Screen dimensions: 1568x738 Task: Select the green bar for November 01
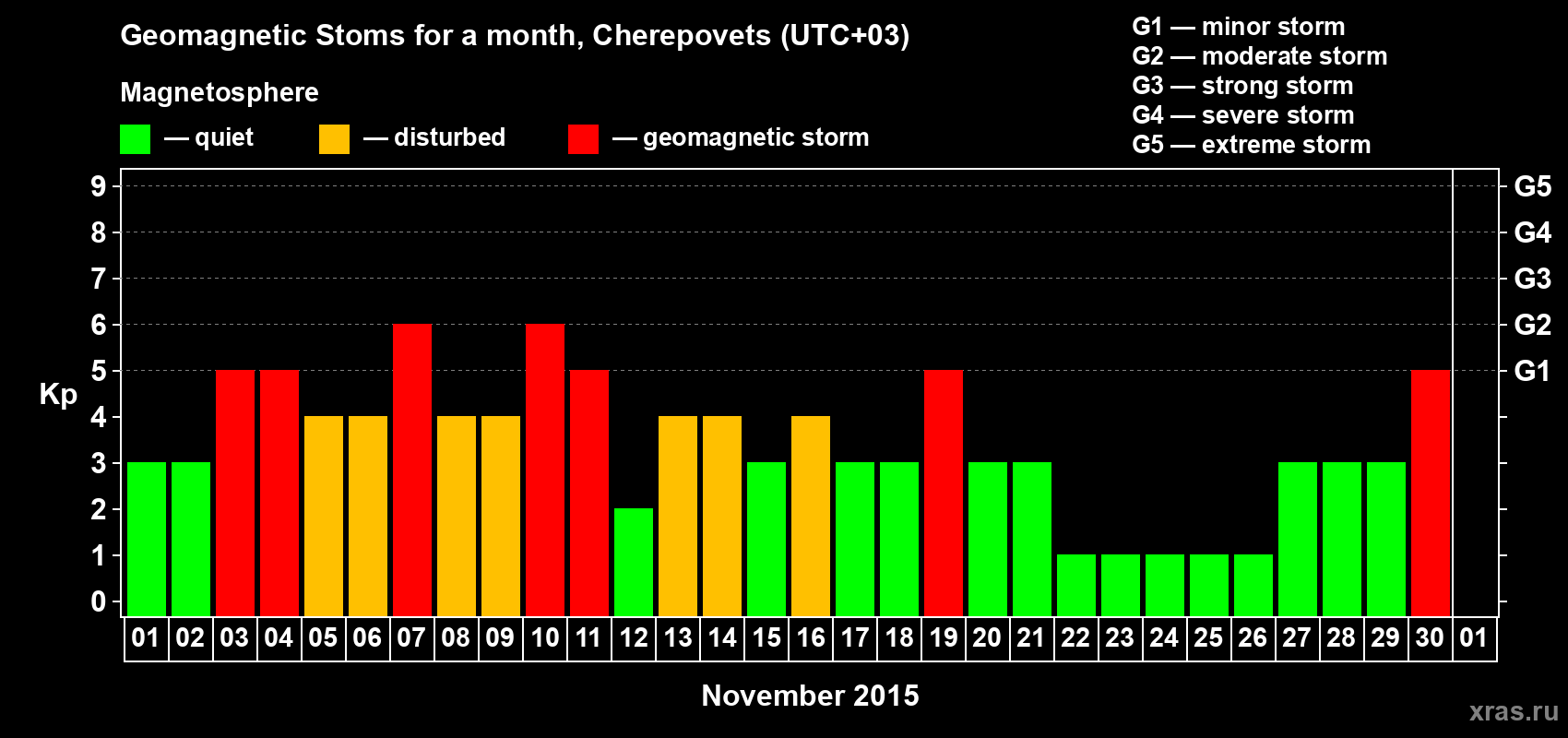tap(147, 539)
